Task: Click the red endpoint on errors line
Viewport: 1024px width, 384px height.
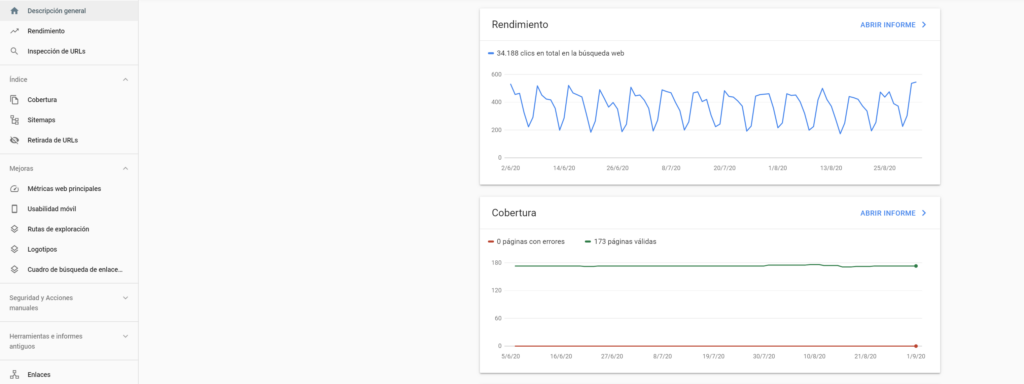Action: (916, 345)
